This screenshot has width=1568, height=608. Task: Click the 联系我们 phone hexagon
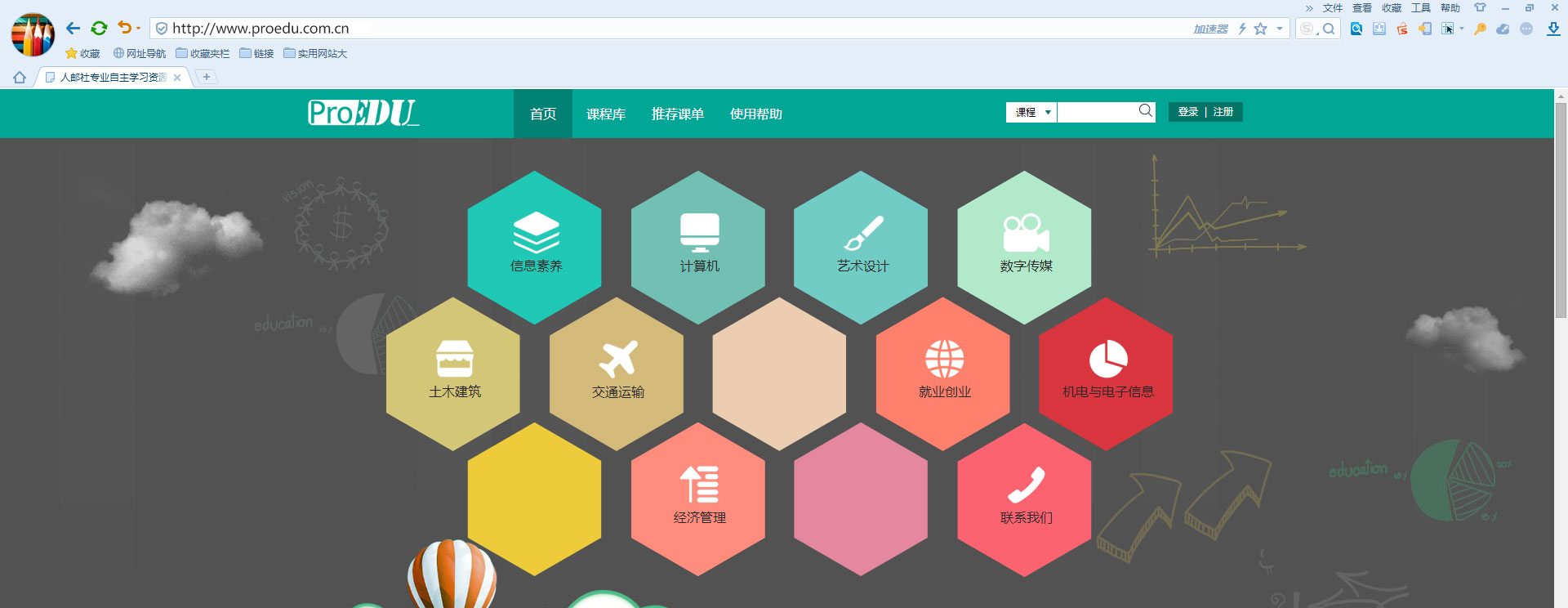coord(1024,498)
